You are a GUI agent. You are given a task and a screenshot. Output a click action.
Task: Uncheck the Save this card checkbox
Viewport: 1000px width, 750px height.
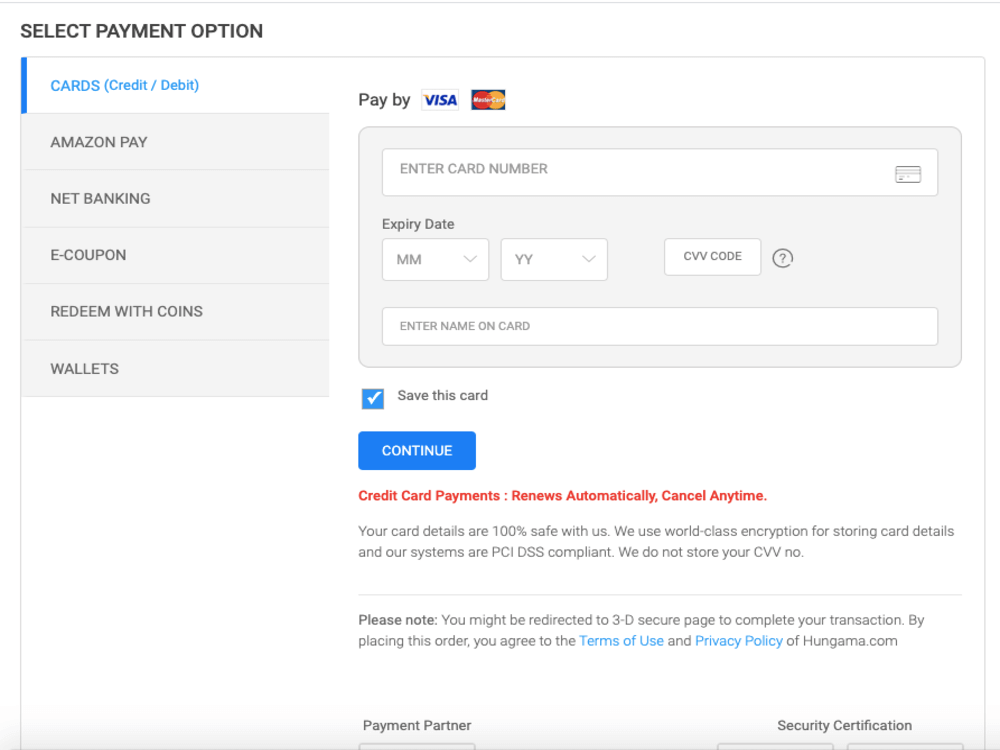click(x=373, y=399)
